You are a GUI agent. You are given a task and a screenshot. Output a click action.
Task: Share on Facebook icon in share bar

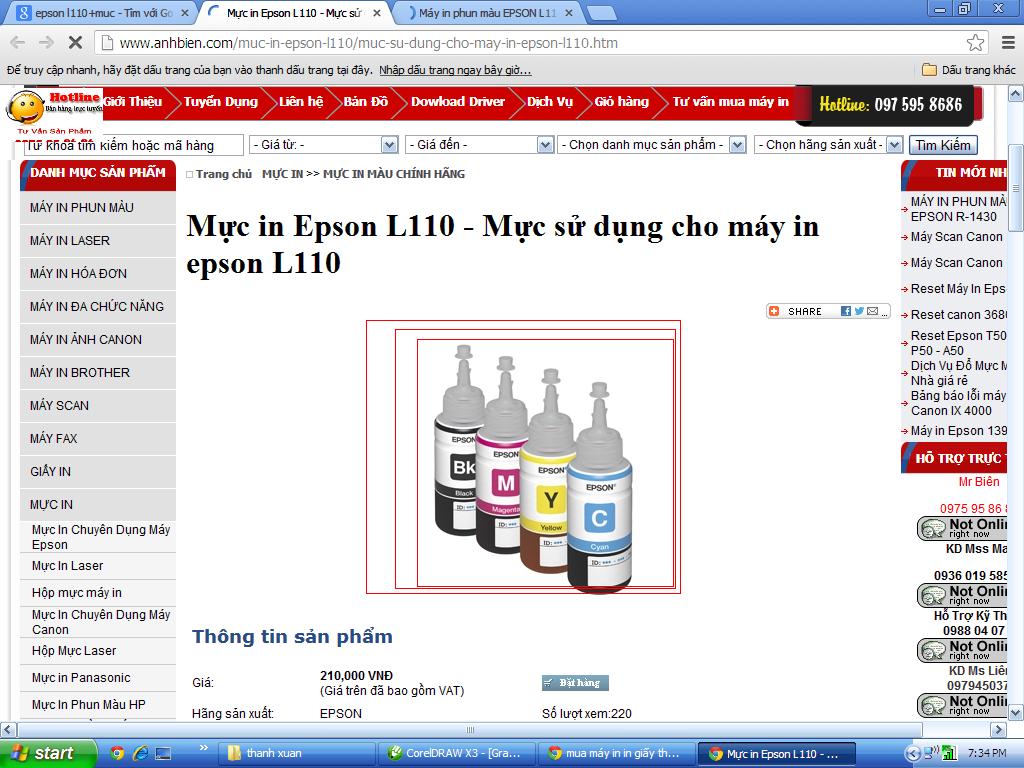click(x=846, y=312)
